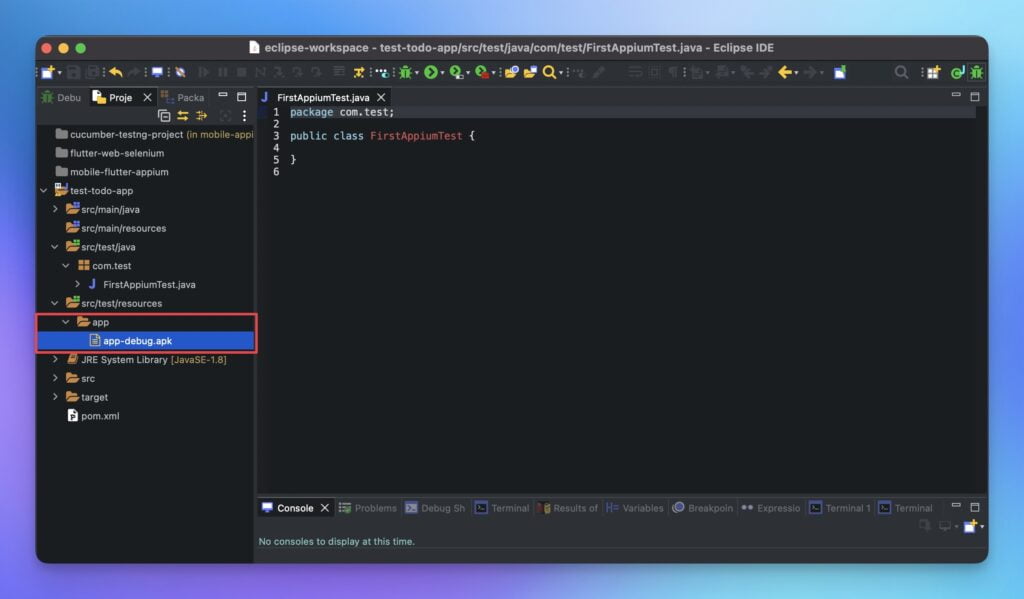Select the flutter-web-selenium project
The image size is (1024, 599).
coord(110,154)
